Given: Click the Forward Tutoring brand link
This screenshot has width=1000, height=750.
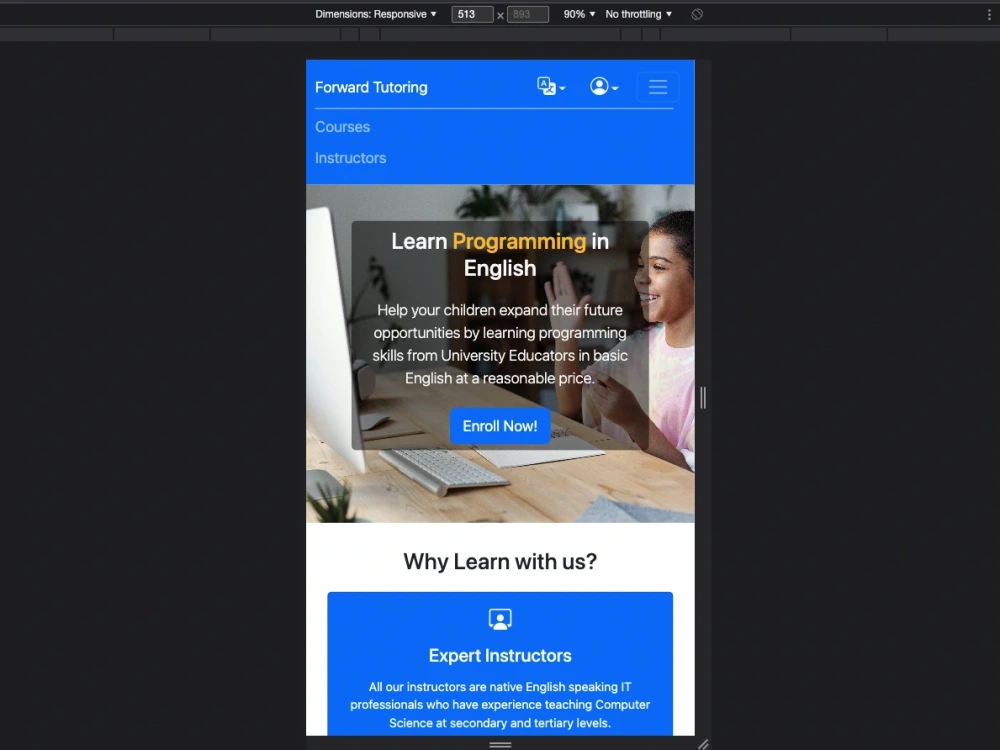Looking at the screenshot, I should 371,87.
